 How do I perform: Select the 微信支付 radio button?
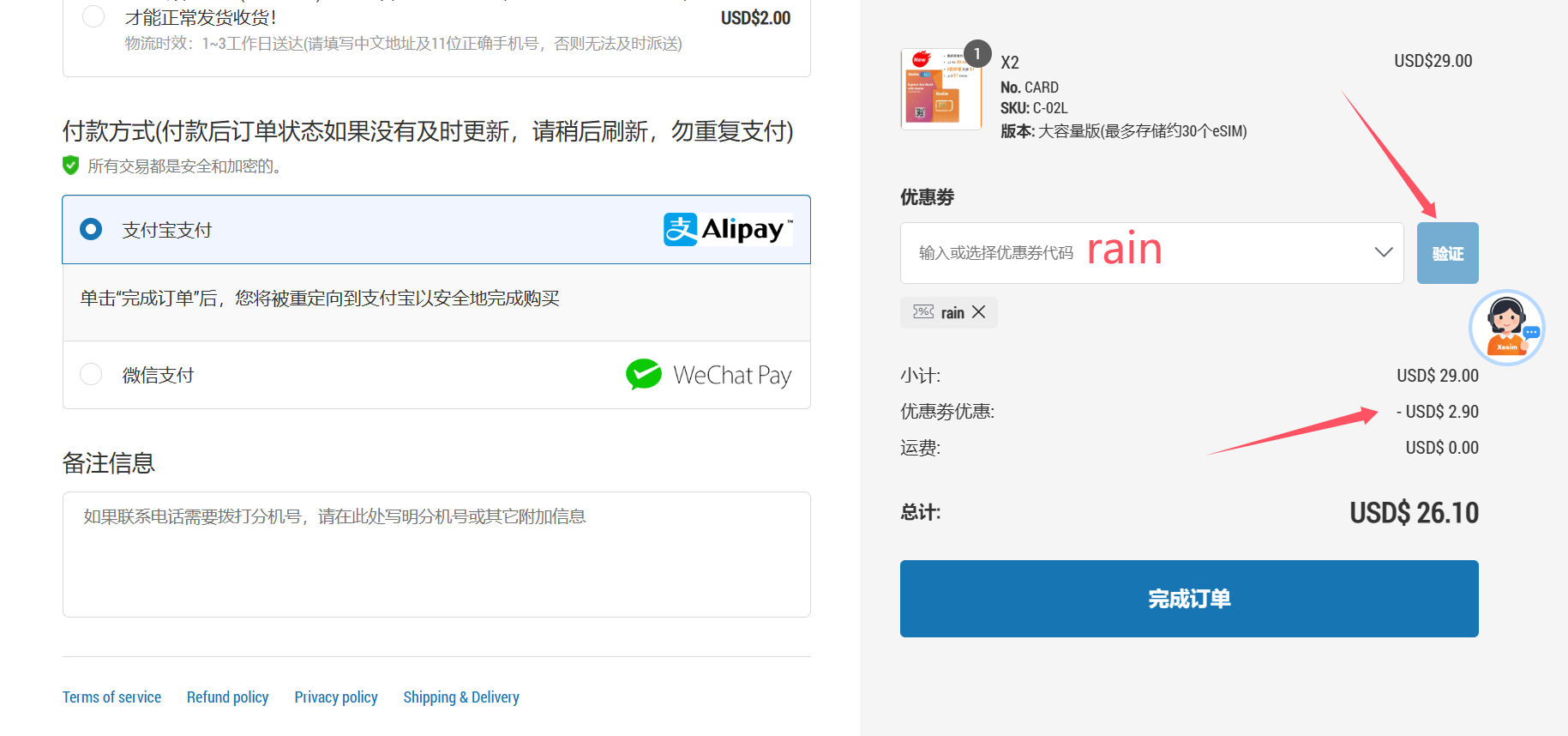91,374
